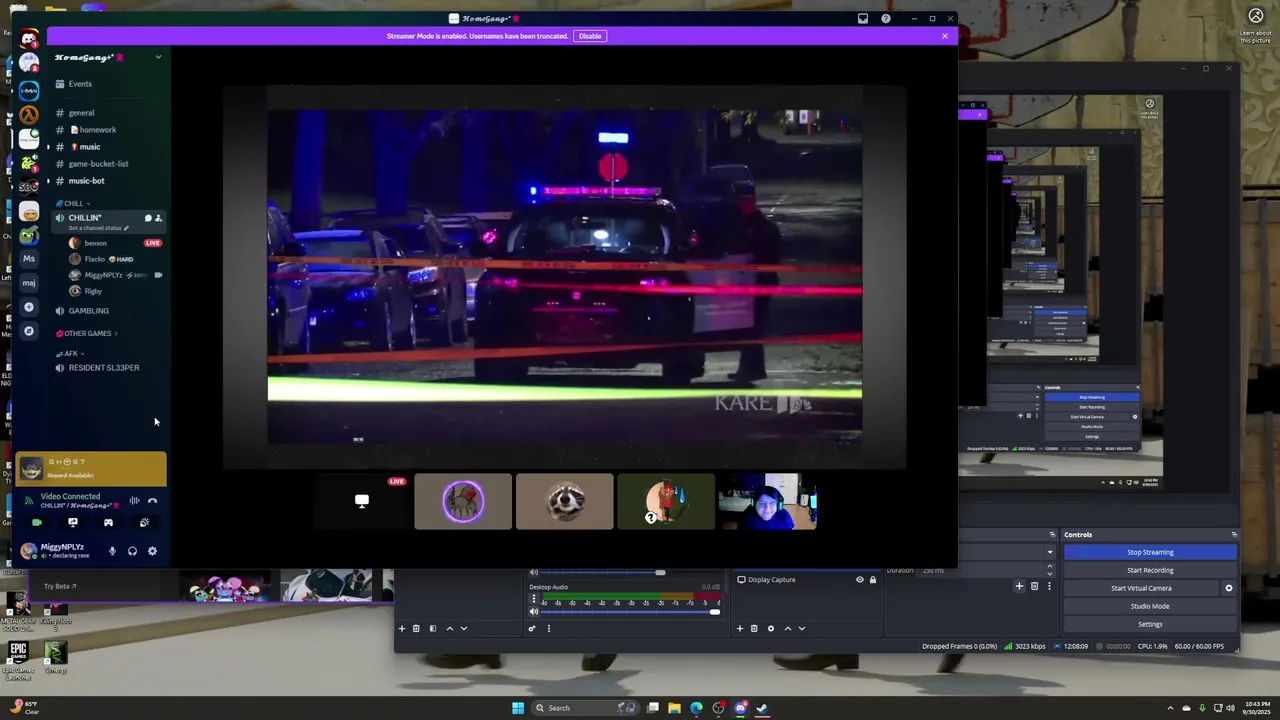
Task: Share your screen in Discord
Action: pyautogui.click(x=72, y=523)
